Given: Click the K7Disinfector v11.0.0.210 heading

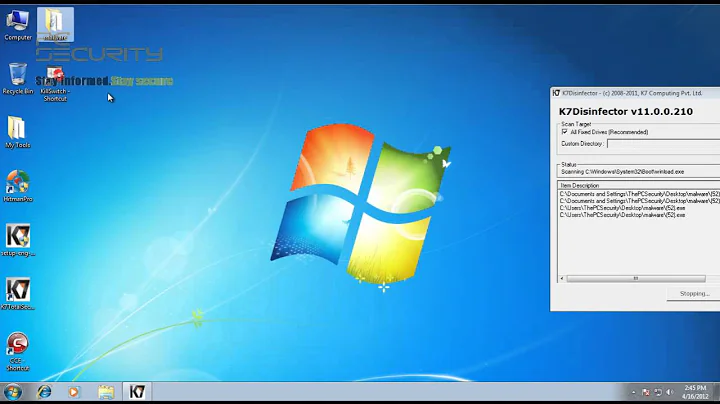Looking at the screenshot, I should coord(625,112).
